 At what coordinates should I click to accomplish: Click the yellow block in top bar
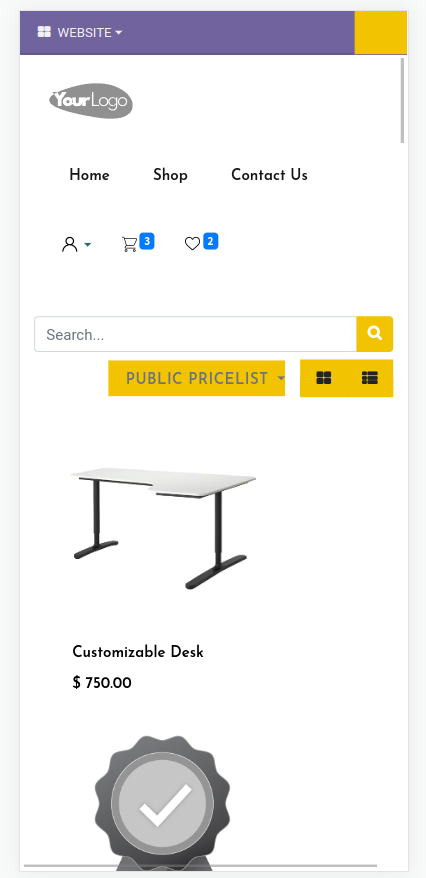[x=381, y=32]
